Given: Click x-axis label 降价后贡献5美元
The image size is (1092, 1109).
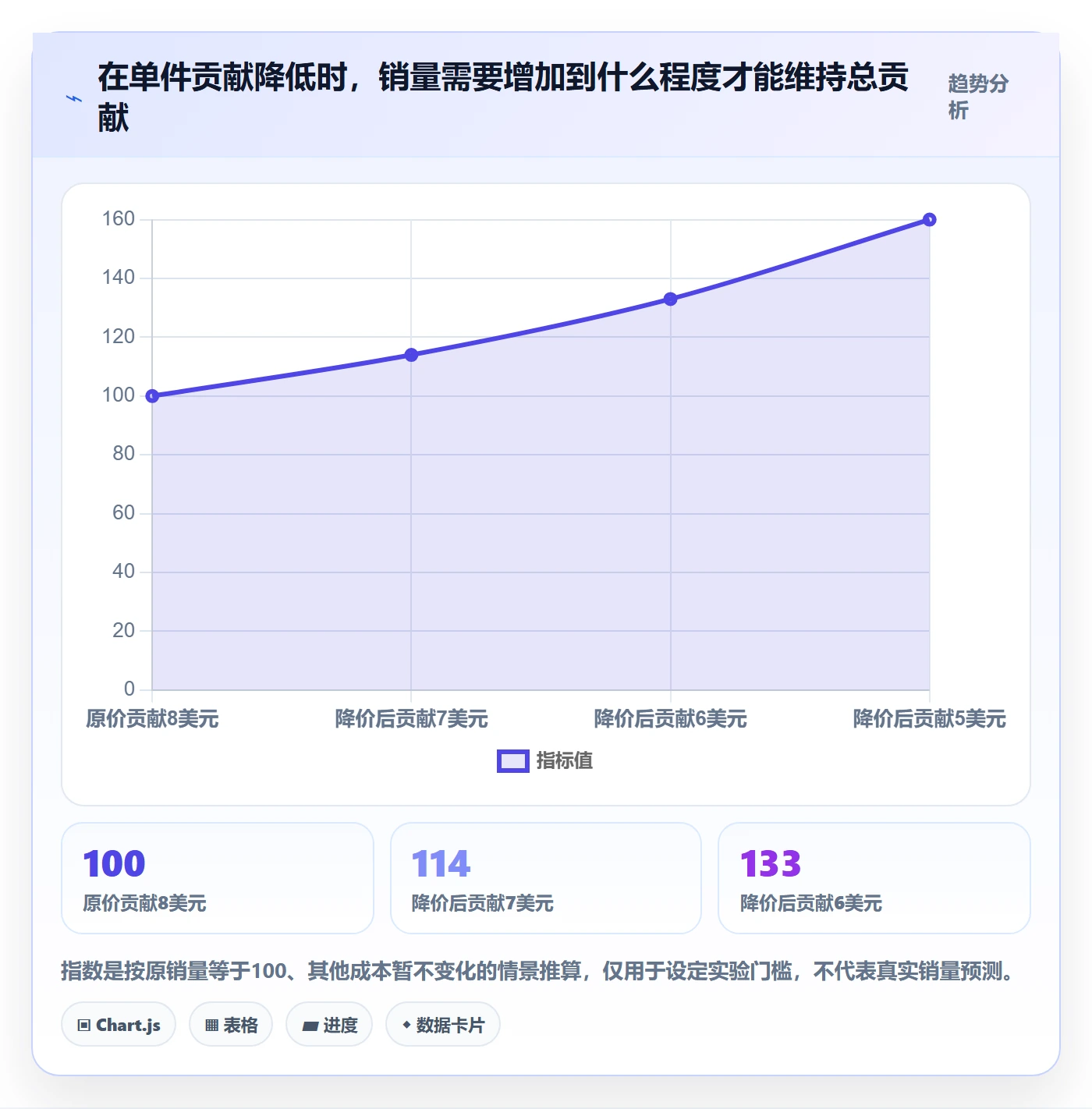Looking at the screenshot, I should tap(930, 719).
